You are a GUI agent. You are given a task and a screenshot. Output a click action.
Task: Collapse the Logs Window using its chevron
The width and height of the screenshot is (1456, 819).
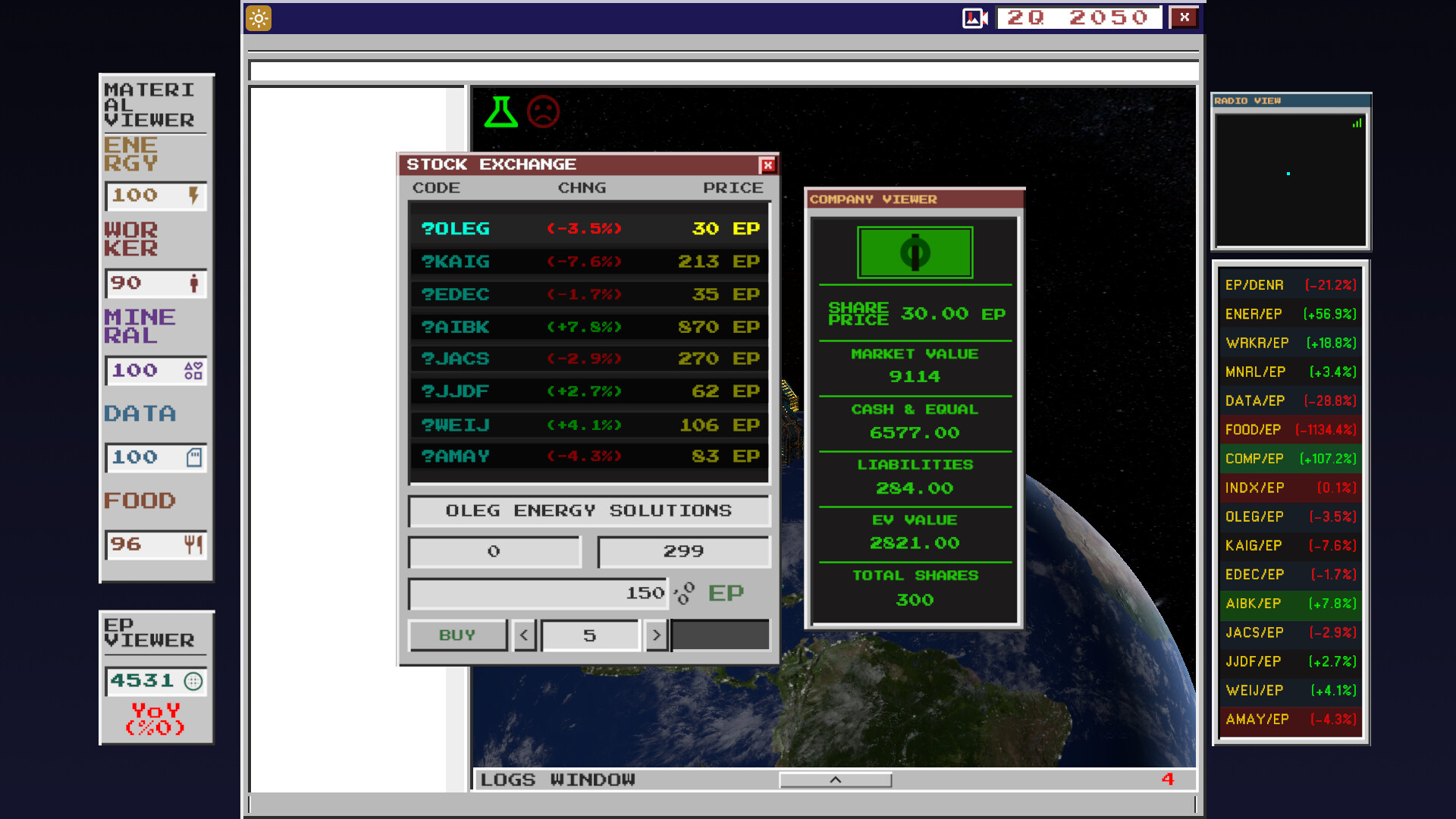(x=834, y=779)
